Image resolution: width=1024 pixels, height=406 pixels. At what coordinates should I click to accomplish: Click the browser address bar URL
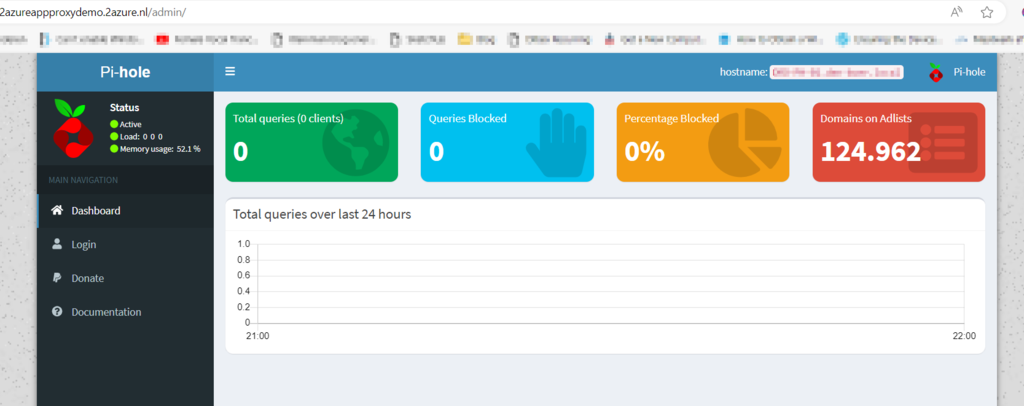(95, 12)
